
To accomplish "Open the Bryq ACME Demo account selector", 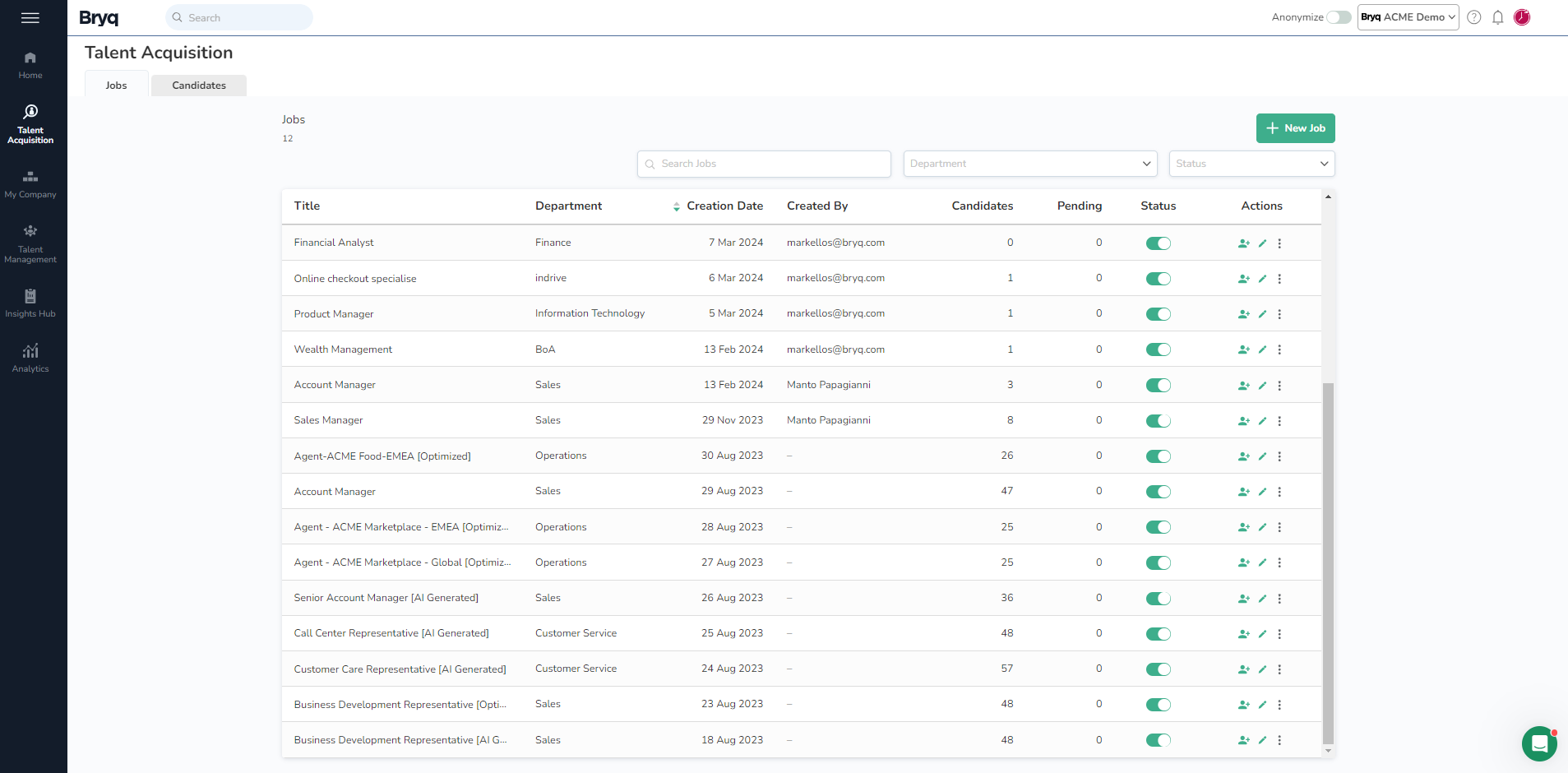I will click(1408, 17).
